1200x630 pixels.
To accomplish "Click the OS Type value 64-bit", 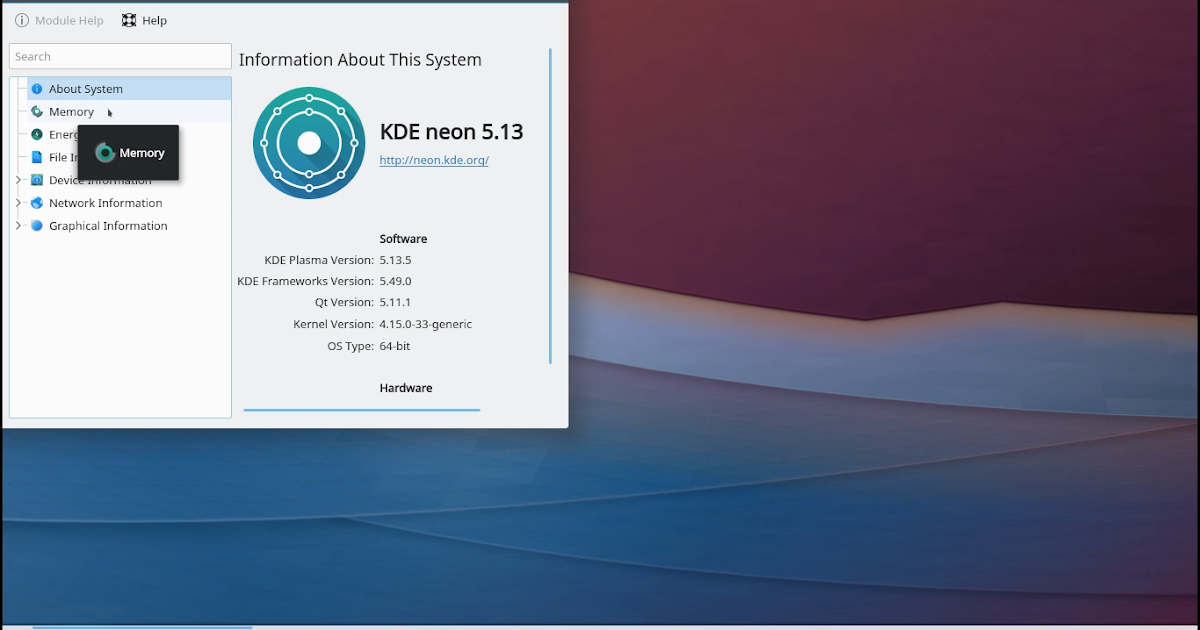I will point(395,346).
